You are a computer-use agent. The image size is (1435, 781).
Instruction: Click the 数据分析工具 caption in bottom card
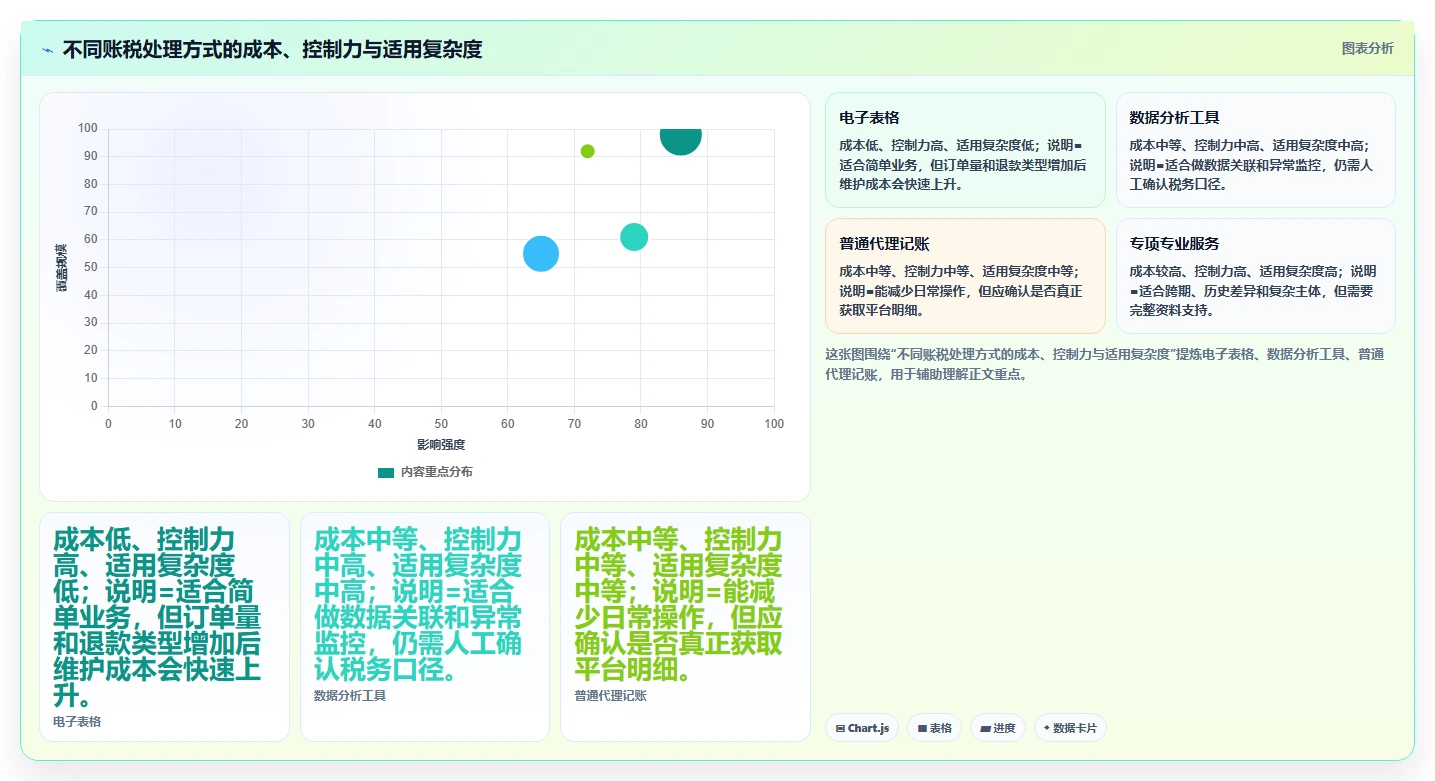pyautogui.click(x=350, y=695)
